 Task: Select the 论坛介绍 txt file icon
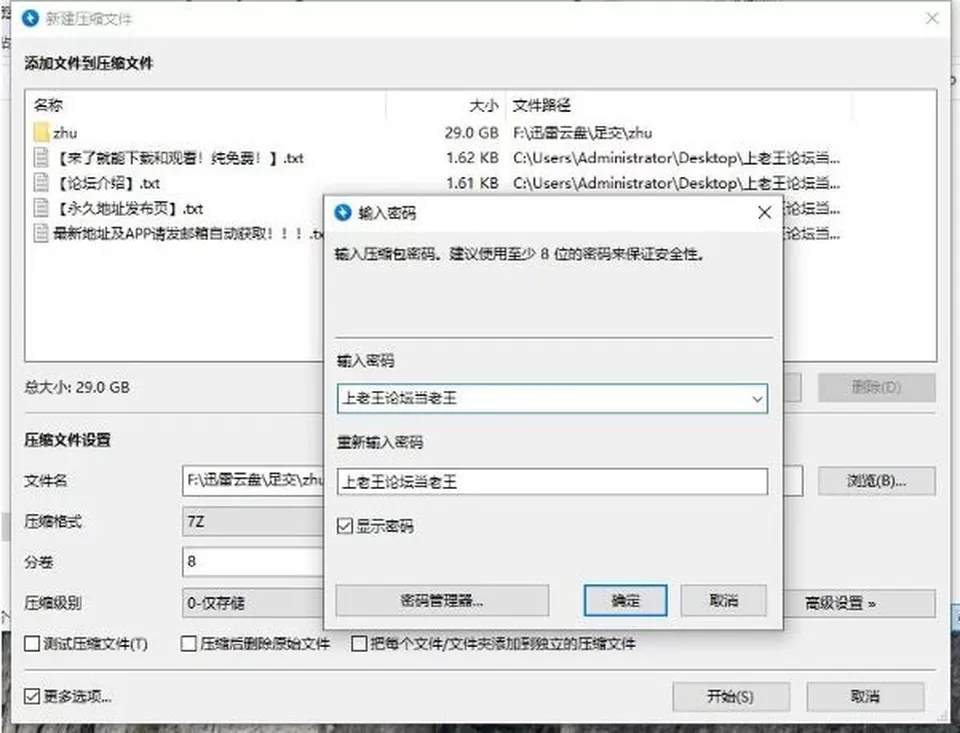coord(41,182)
